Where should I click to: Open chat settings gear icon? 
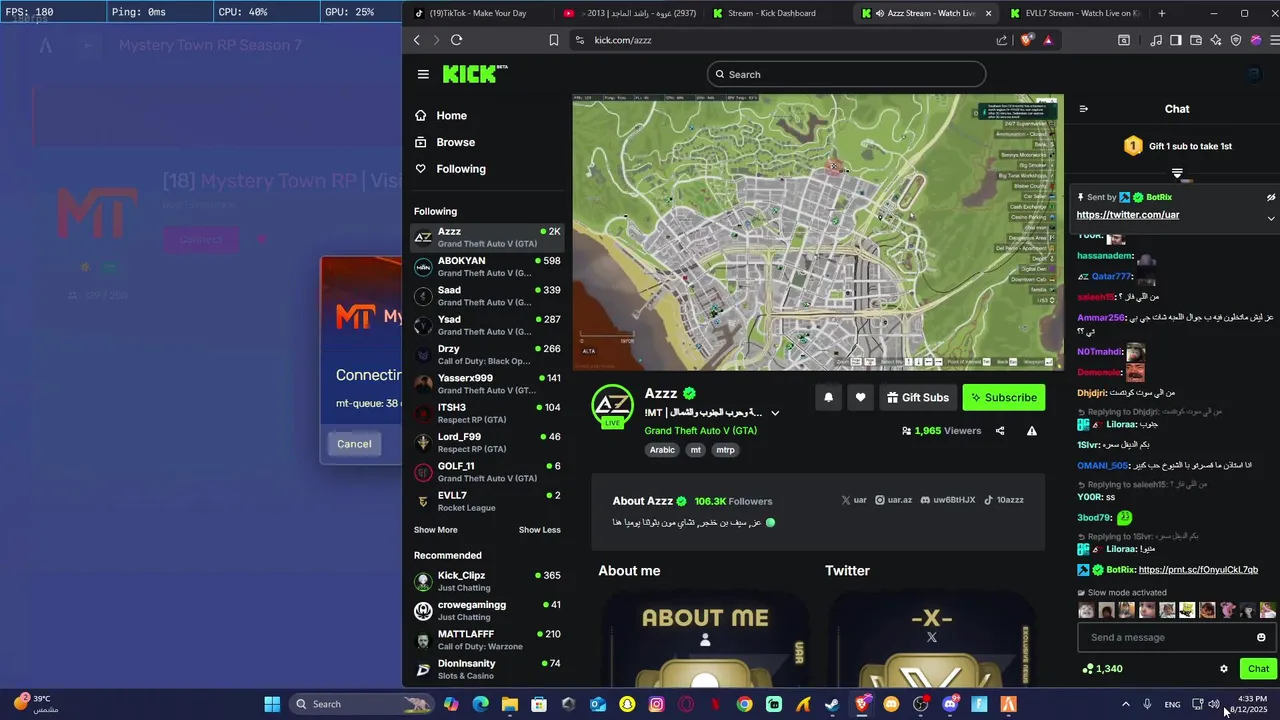[1223, 669]
